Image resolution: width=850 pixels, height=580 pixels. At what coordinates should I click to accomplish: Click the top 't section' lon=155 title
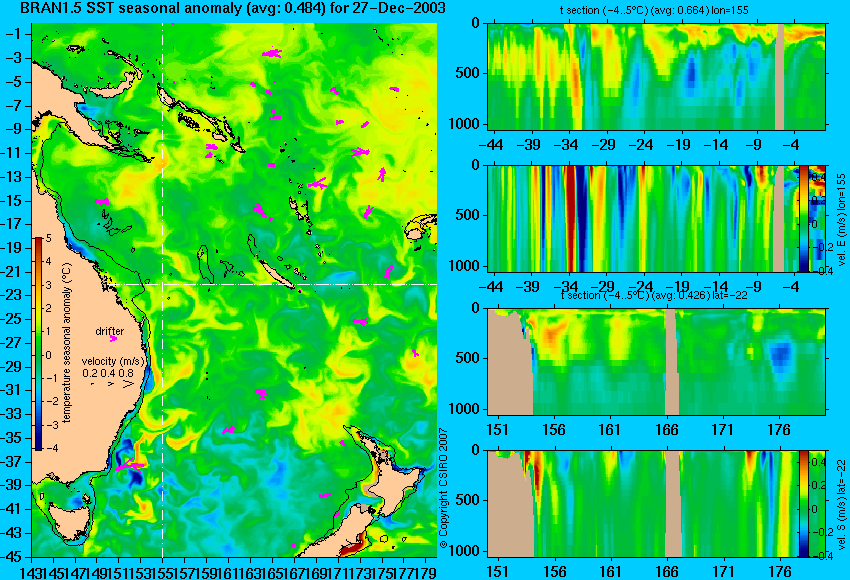point(654,10)
